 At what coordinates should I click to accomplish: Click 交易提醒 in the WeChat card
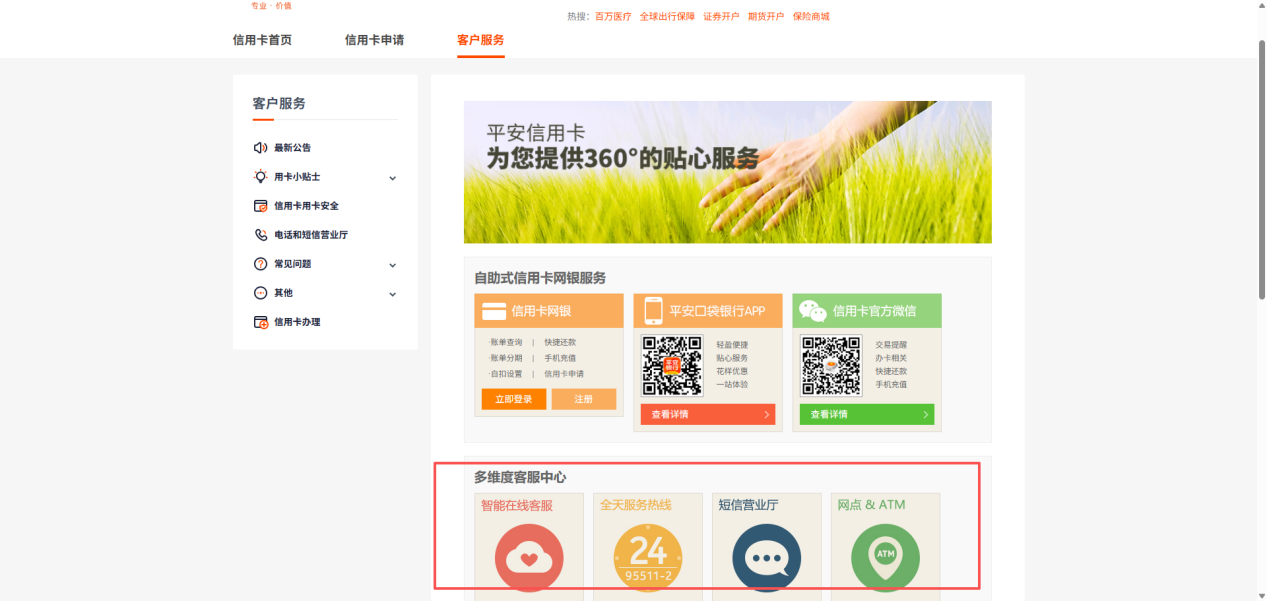891,345
